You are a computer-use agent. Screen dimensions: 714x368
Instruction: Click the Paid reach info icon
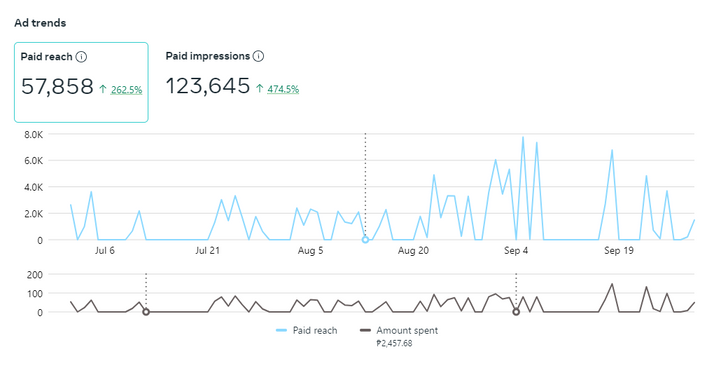pos(81,57)
